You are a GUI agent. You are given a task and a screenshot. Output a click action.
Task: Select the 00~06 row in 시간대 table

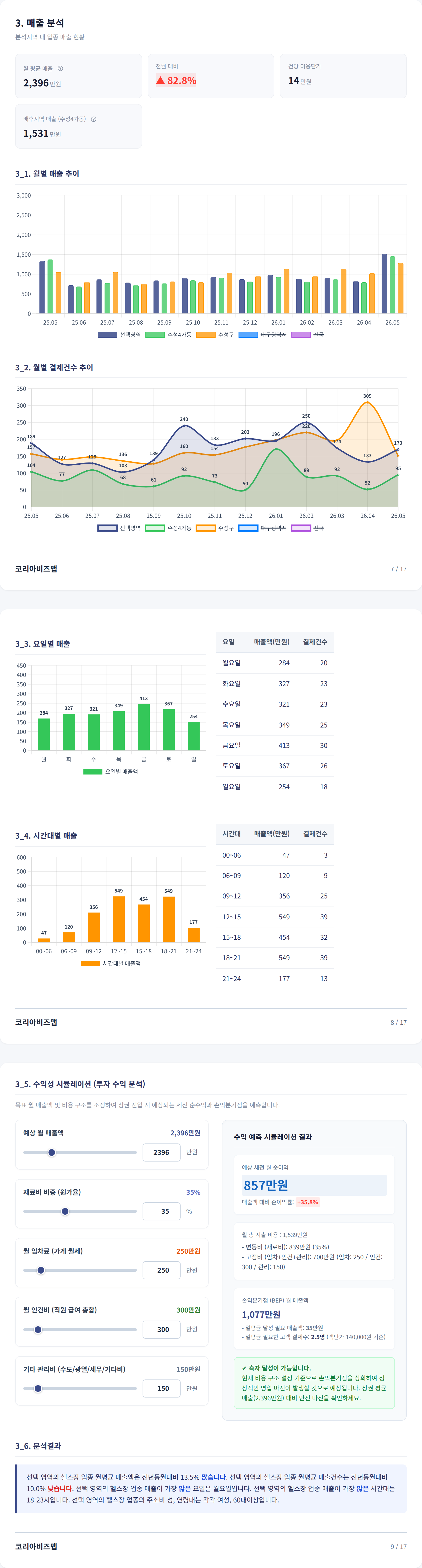275,855
